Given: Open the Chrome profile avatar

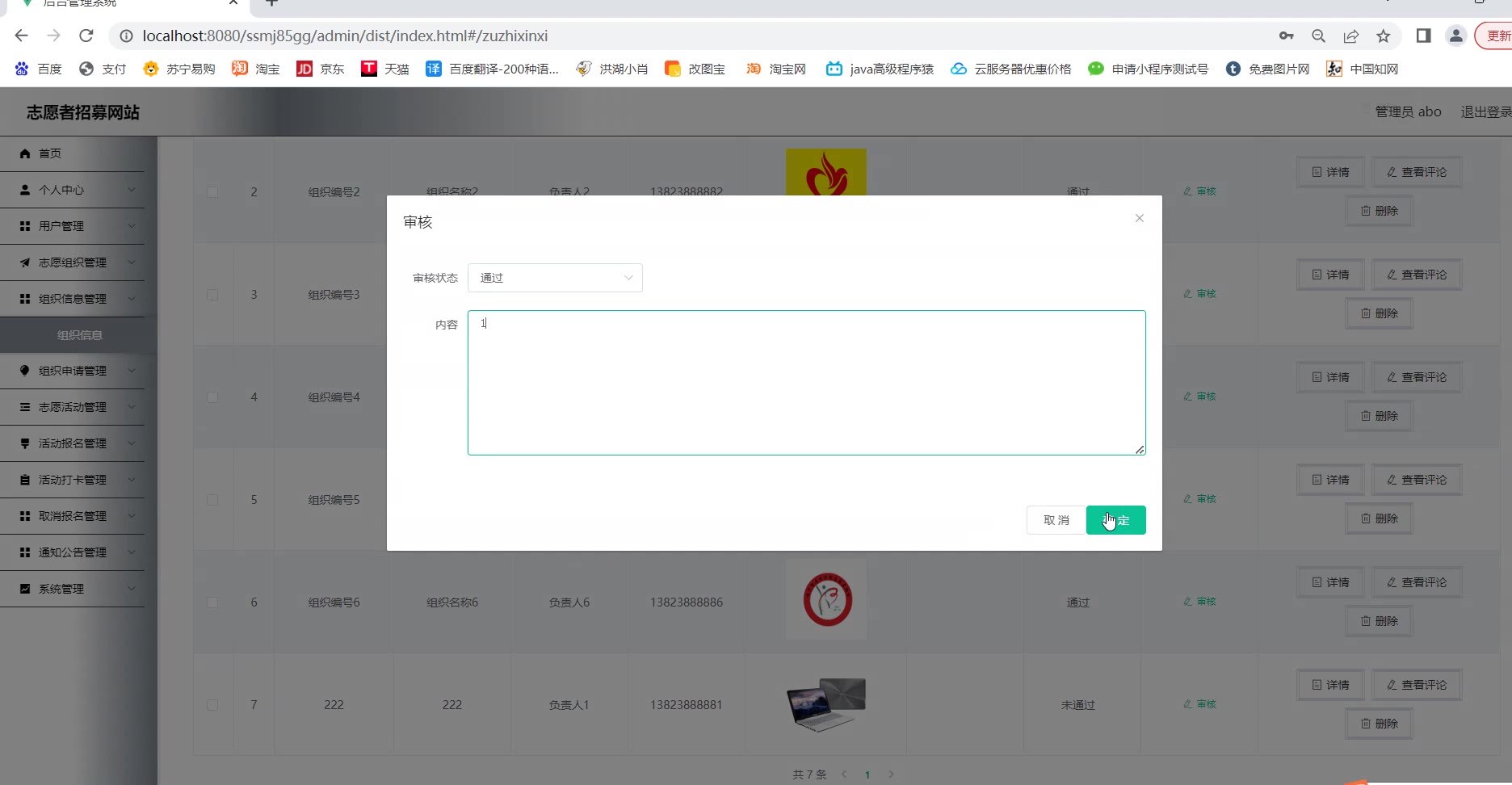Looking at the screenshot, I should [1455, 36].
